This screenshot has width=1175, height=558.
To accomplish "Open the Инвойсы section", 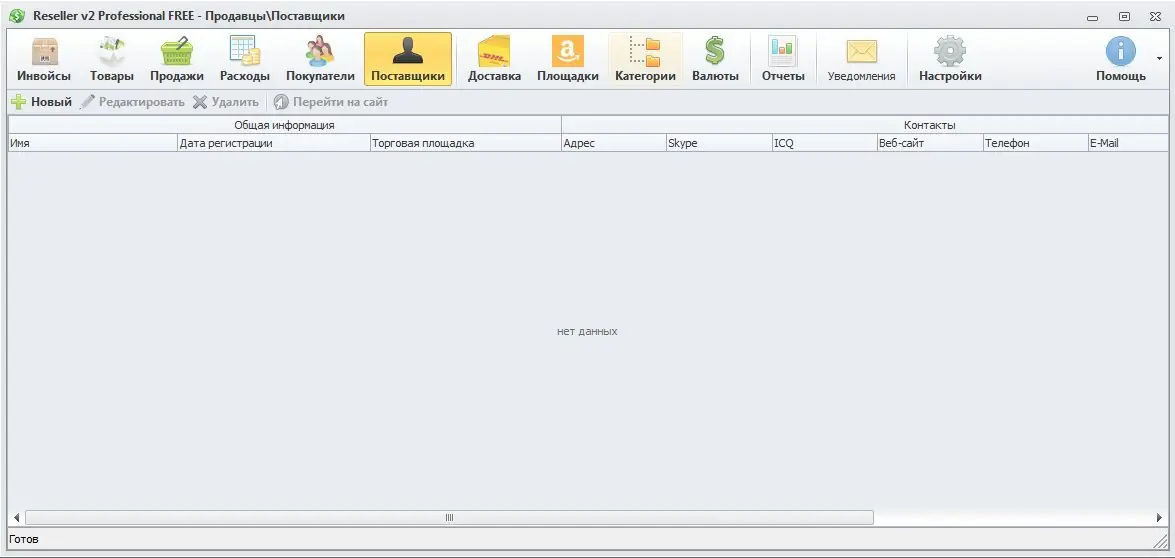I will tap(43, 59).
